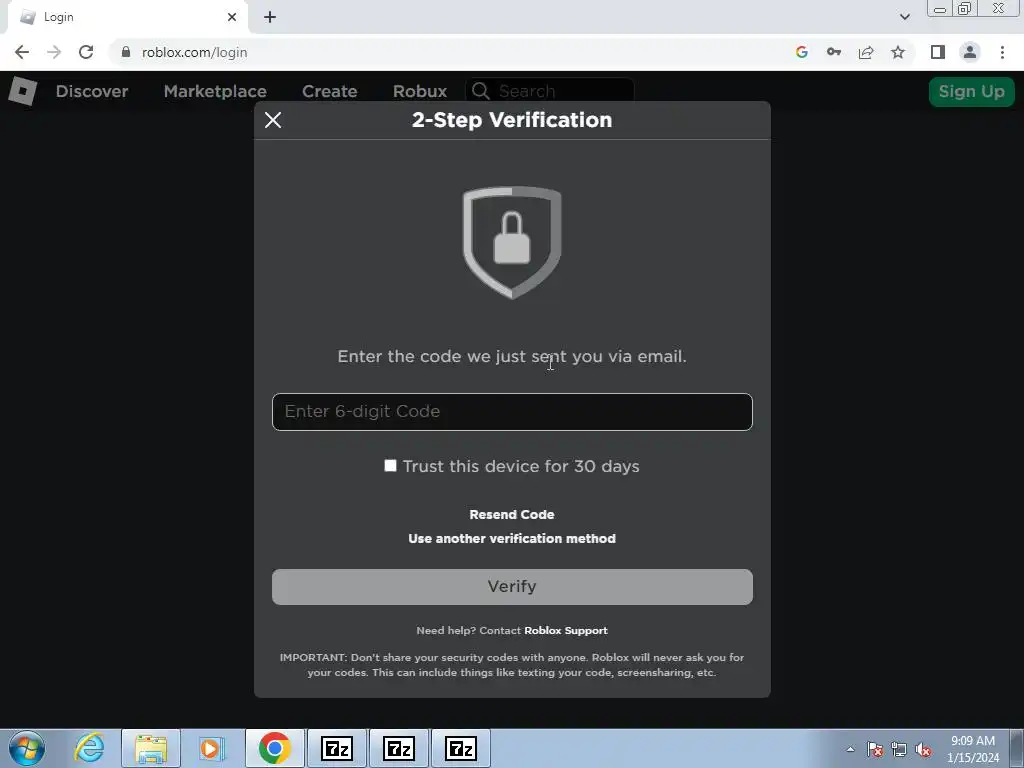This screenshot has height=768, width=1024.
Task: Switch to Chrome in the taskbar
Action: click(x=275, y=748)
